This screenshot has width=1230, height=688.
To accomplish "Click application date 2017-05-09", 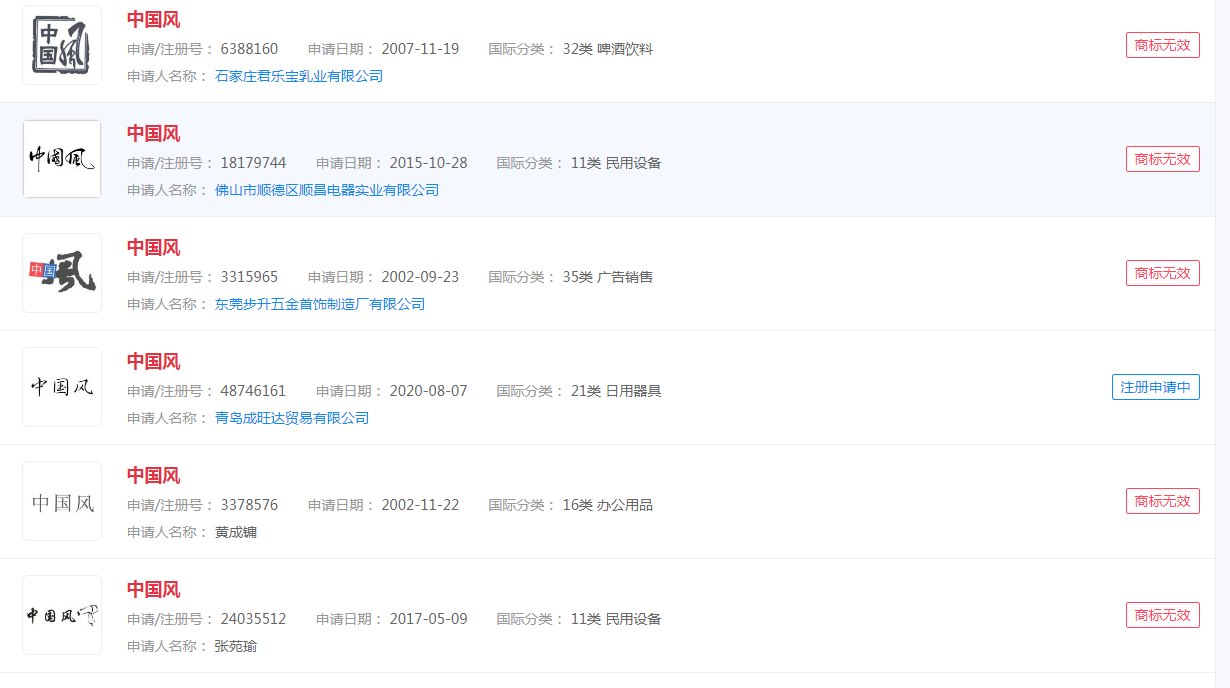I will tap(428, 619).
